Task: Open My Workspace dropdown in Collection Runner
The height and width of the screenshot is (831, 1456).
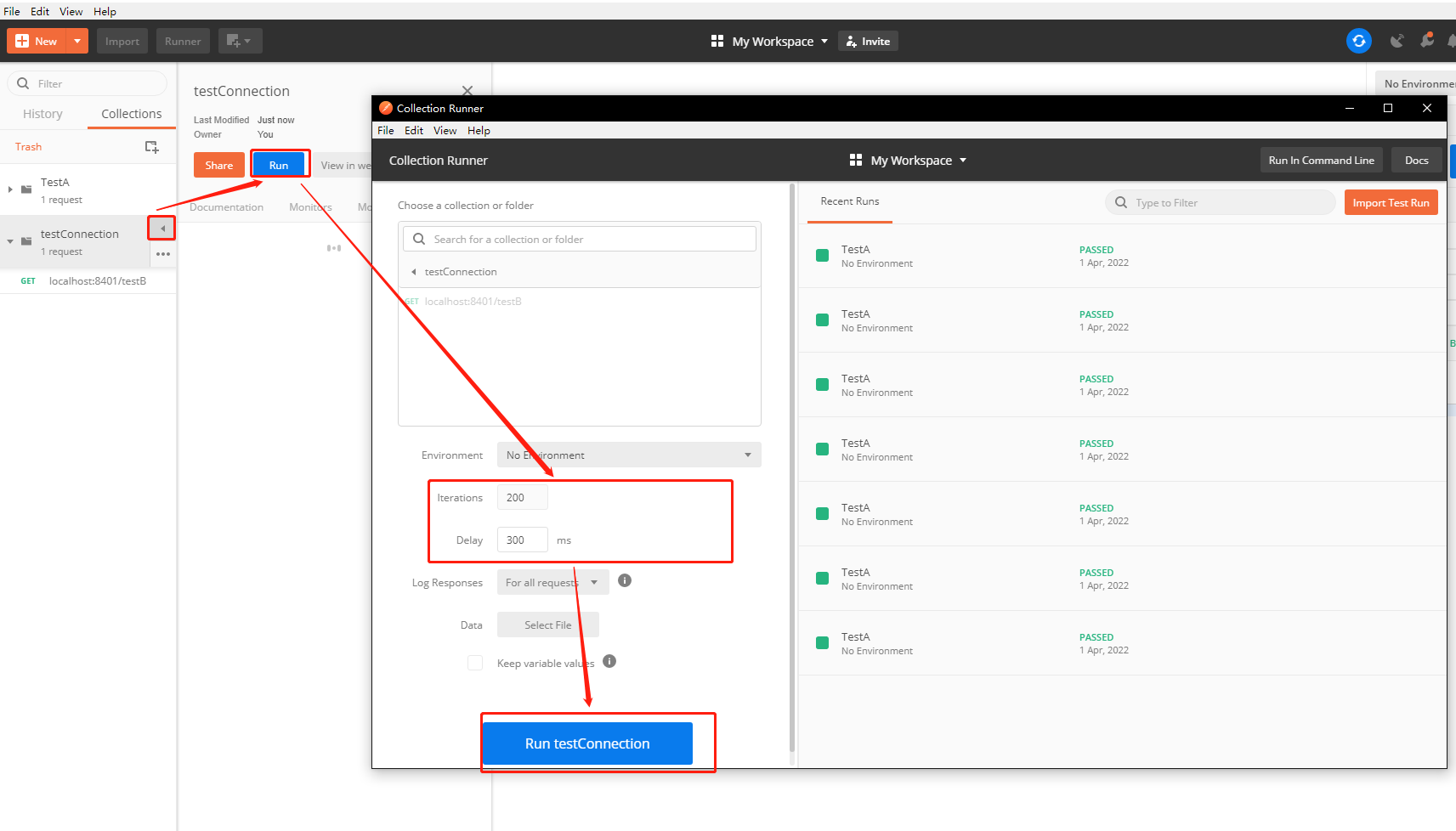Action: point(909,160)
